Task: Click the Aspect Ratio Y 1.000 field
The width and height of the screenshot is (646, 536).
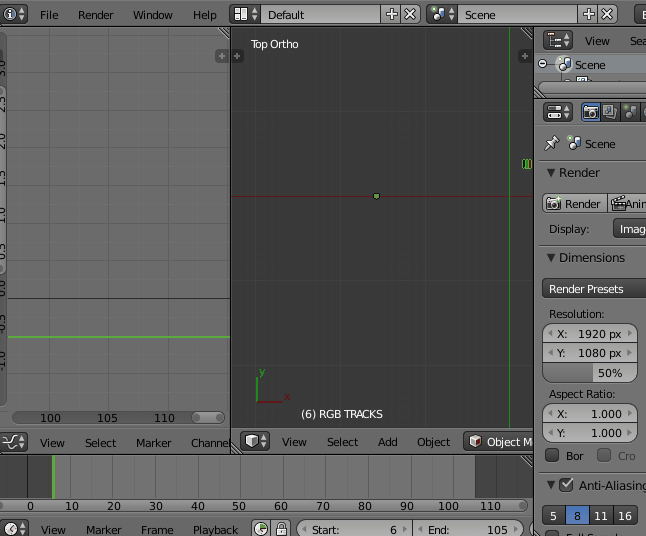Action: coord(590,433)
